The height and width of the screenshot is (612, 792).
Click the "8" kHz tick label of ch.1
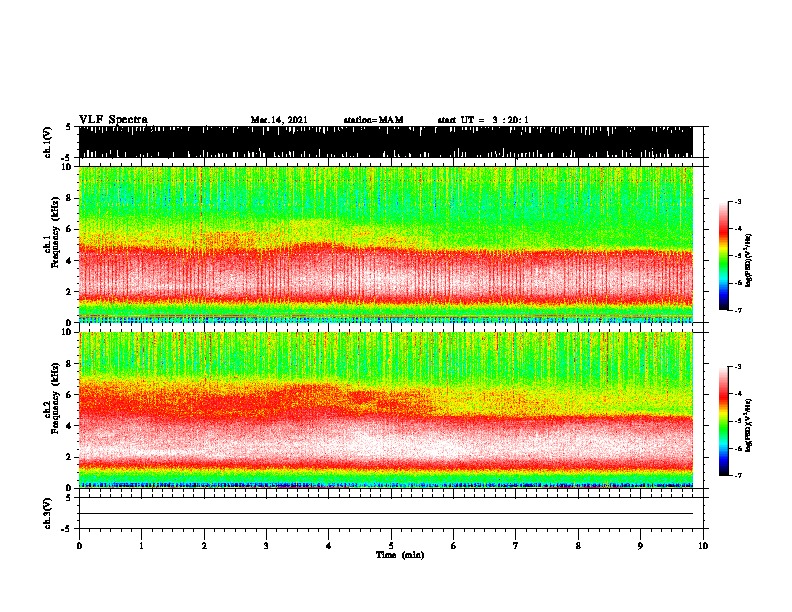tap(70, 198)
